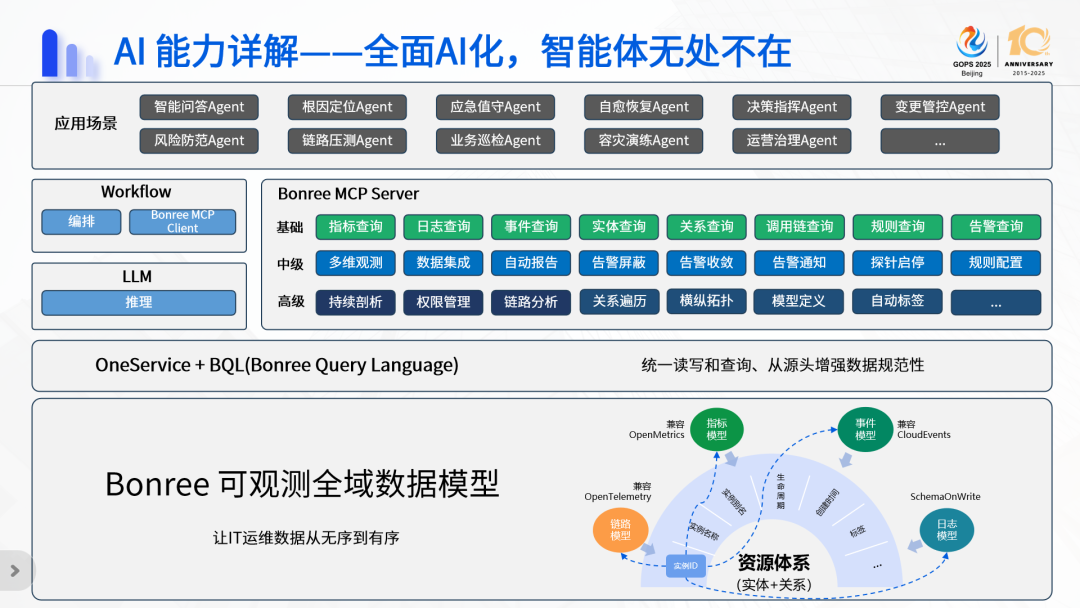Click the blue 告警收敛 box
Screen dimensions: 1080x608
[x=706, y=262]
